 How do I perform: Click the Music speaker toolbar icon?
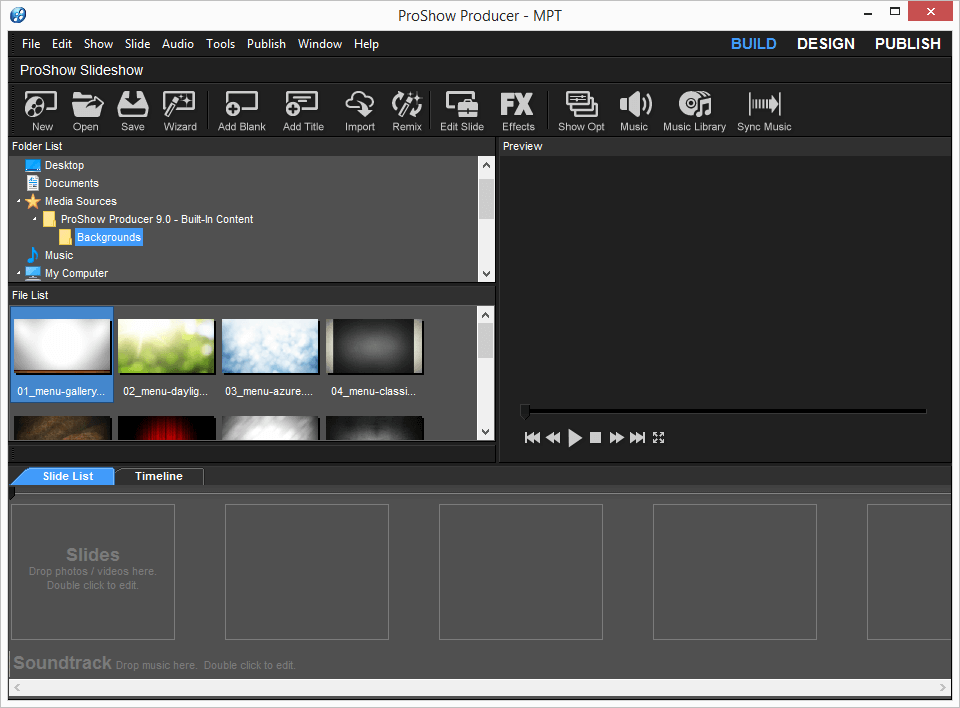point(634,111)
